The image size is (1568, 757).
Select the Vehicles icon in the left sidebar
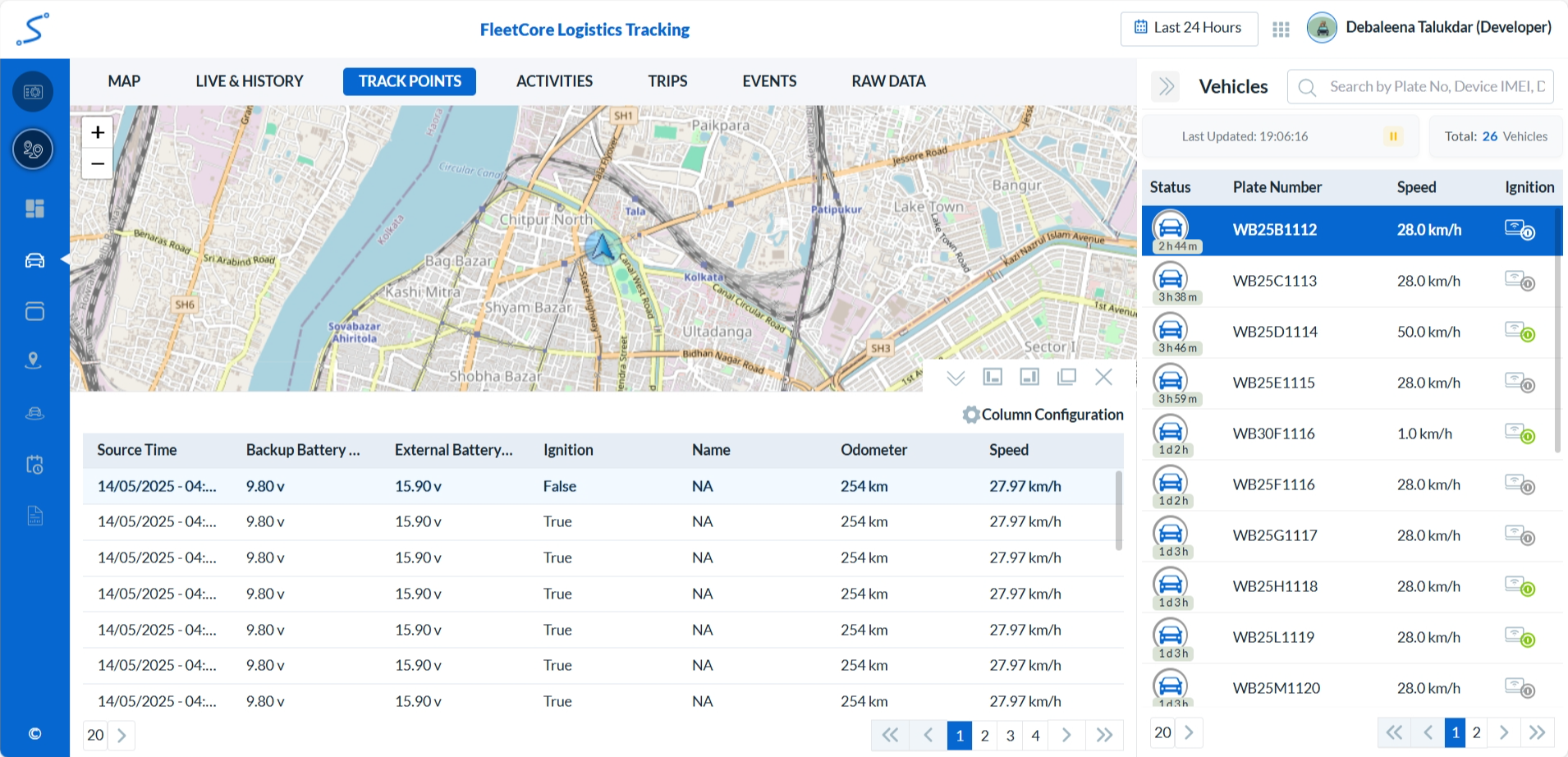coord(33,260)
